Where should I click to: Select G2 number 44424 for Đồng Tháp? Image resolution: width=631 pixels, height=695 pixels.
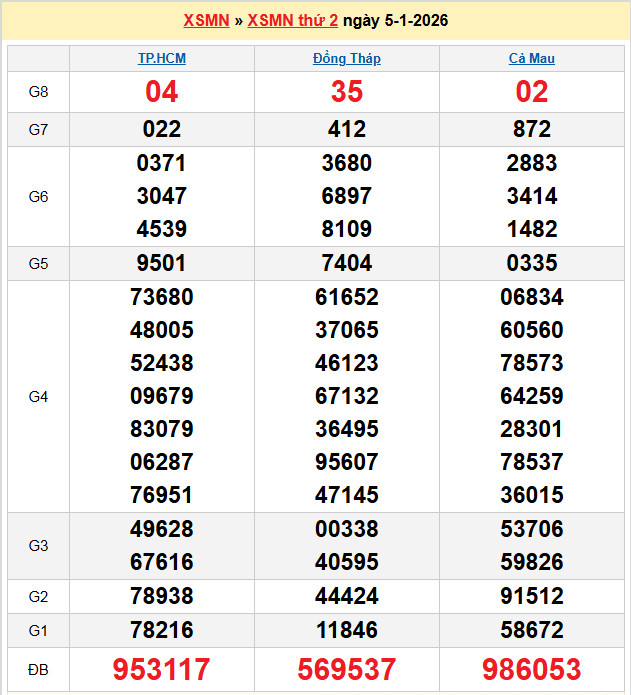pos(347,597)
